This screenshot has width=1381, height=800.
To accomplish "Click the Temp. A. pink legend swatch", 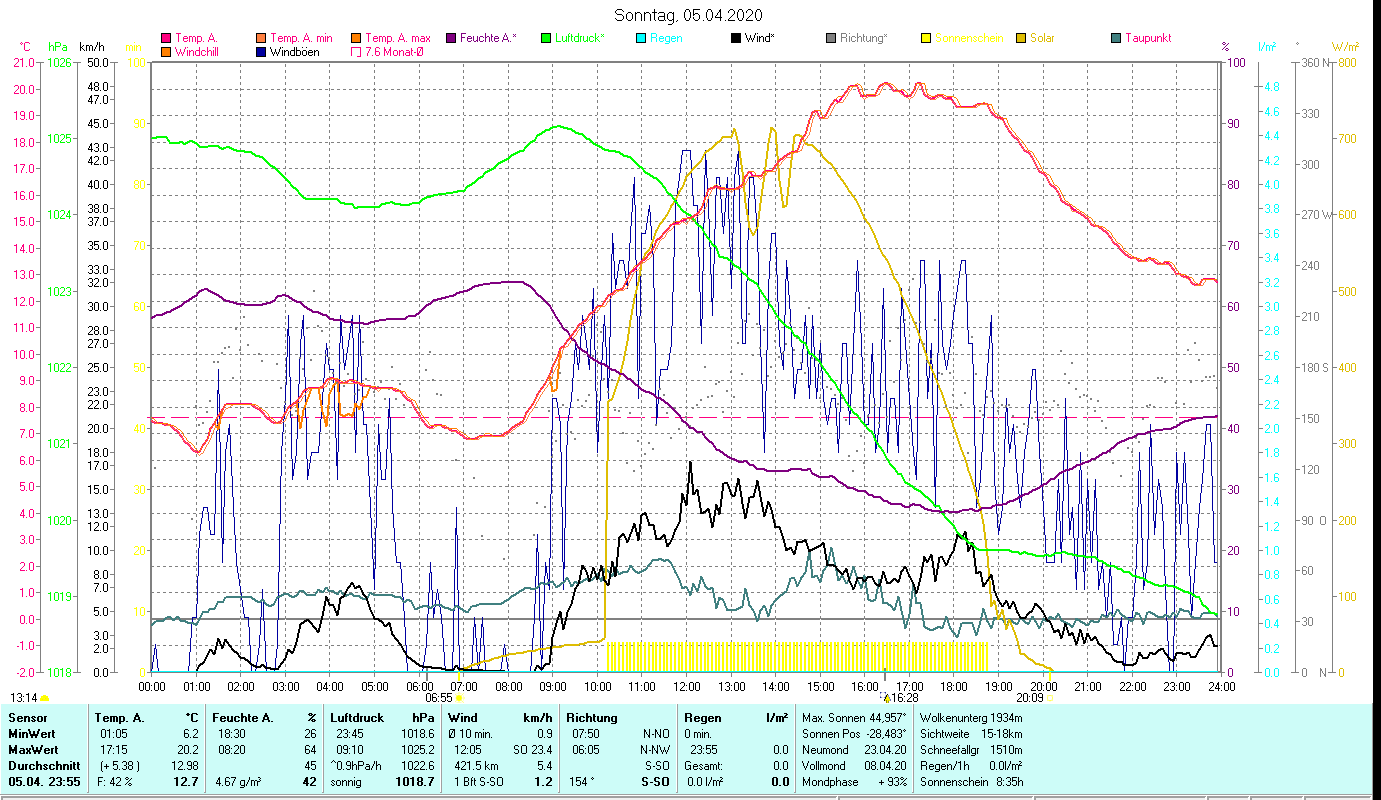I will coord(166,39).
